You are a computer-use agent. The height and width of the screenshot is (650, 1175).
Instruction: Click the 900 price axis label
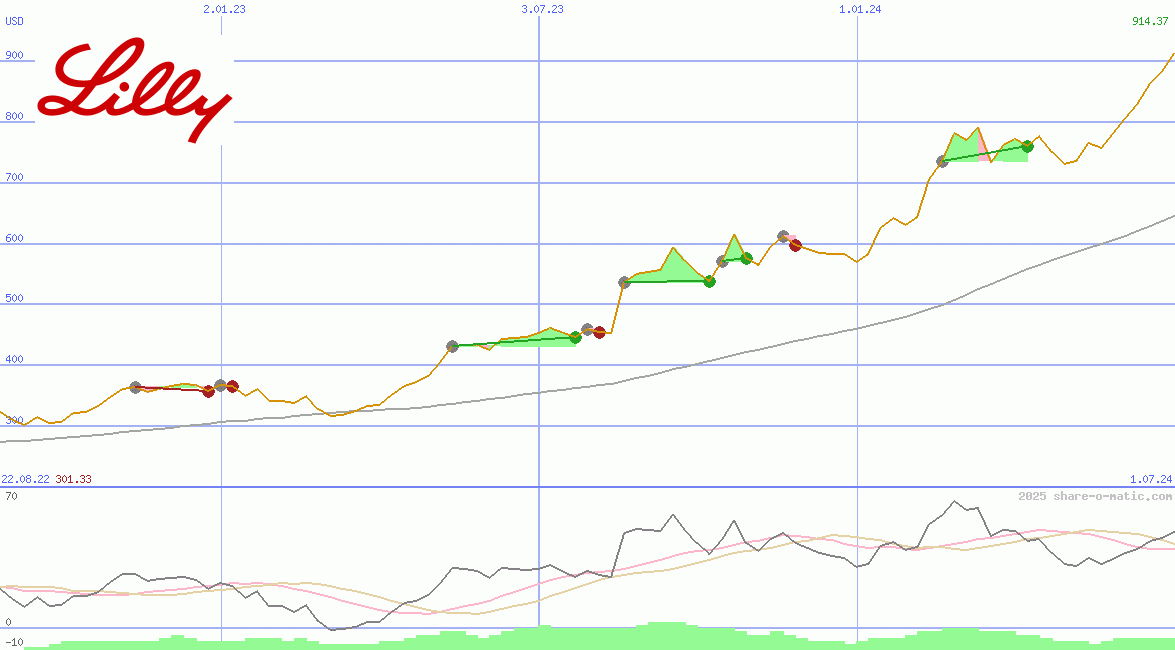14,55
